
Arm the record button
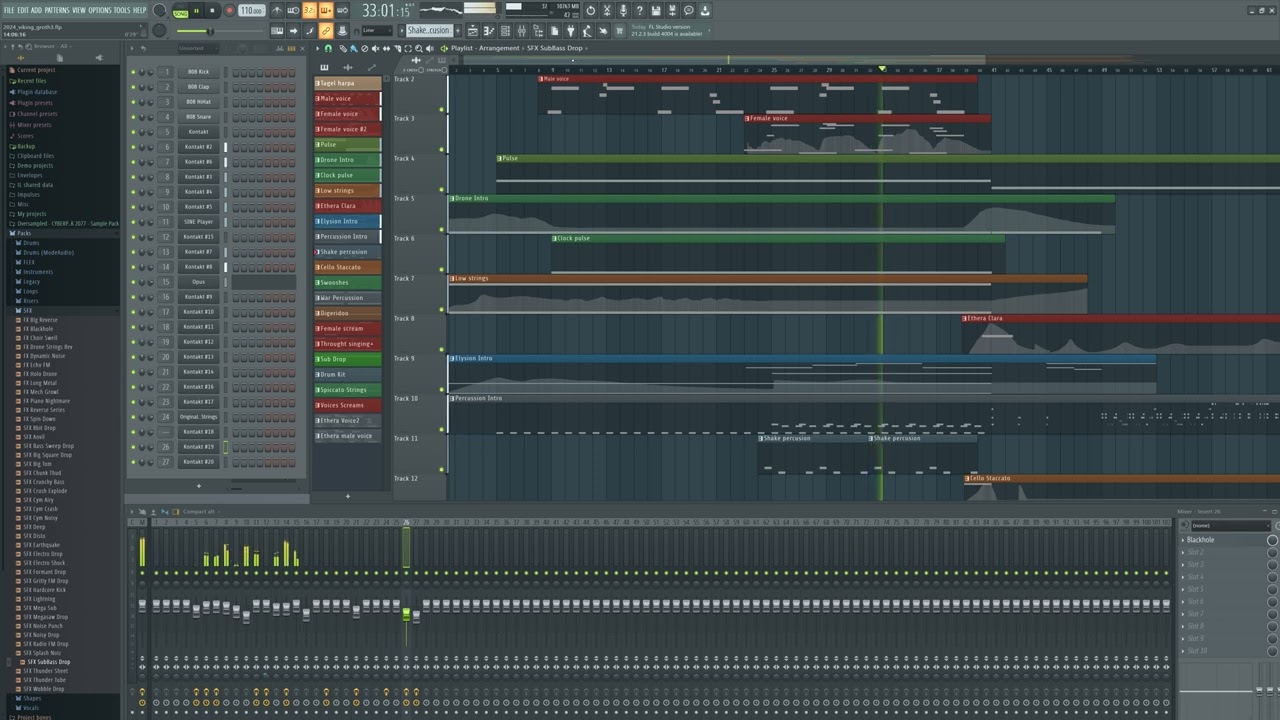tap(229, 11)
